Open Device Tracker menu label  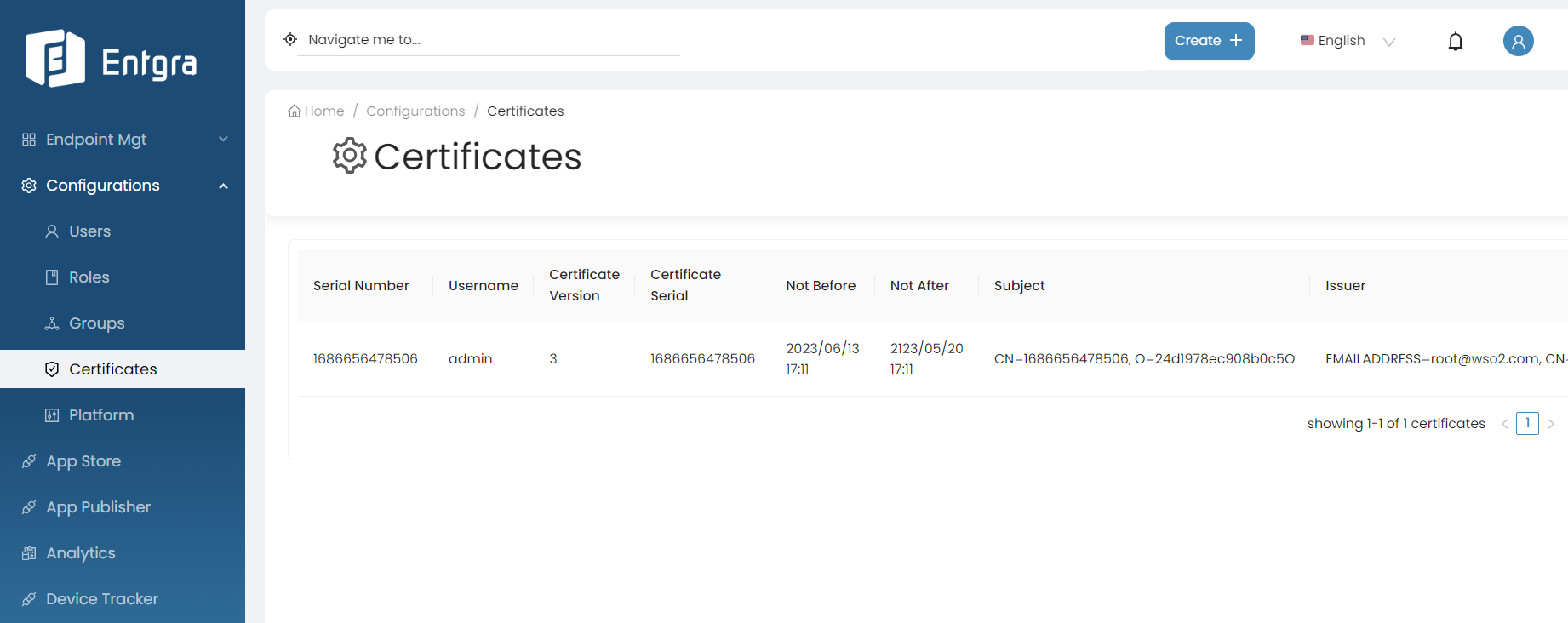click(x=102, y=599)
